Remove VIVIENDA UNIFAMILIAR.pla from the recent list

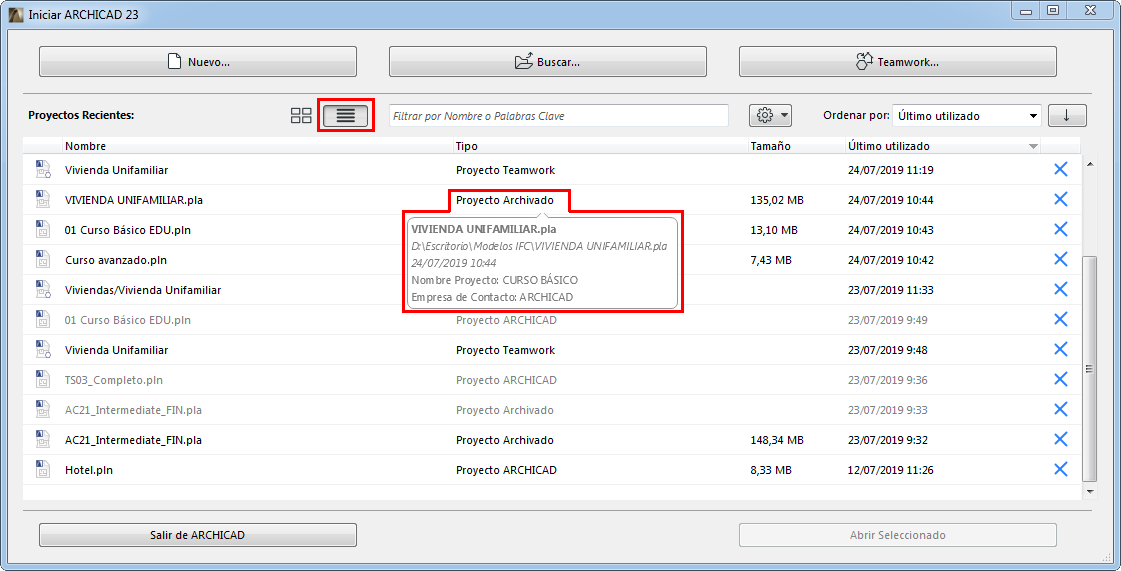1060,200
